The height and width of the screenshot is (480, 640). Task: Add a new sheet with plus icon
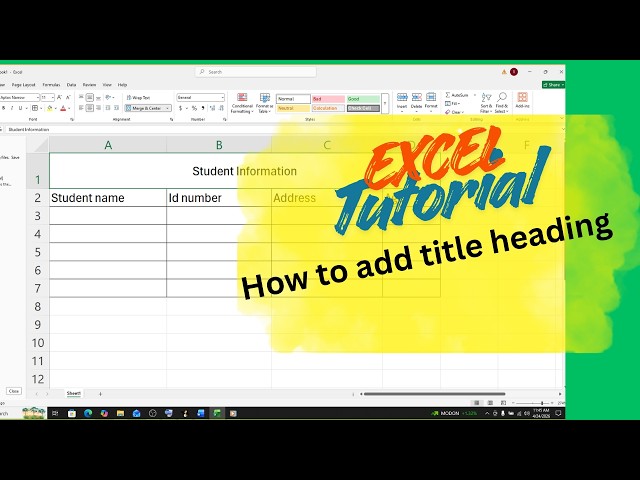100,394
